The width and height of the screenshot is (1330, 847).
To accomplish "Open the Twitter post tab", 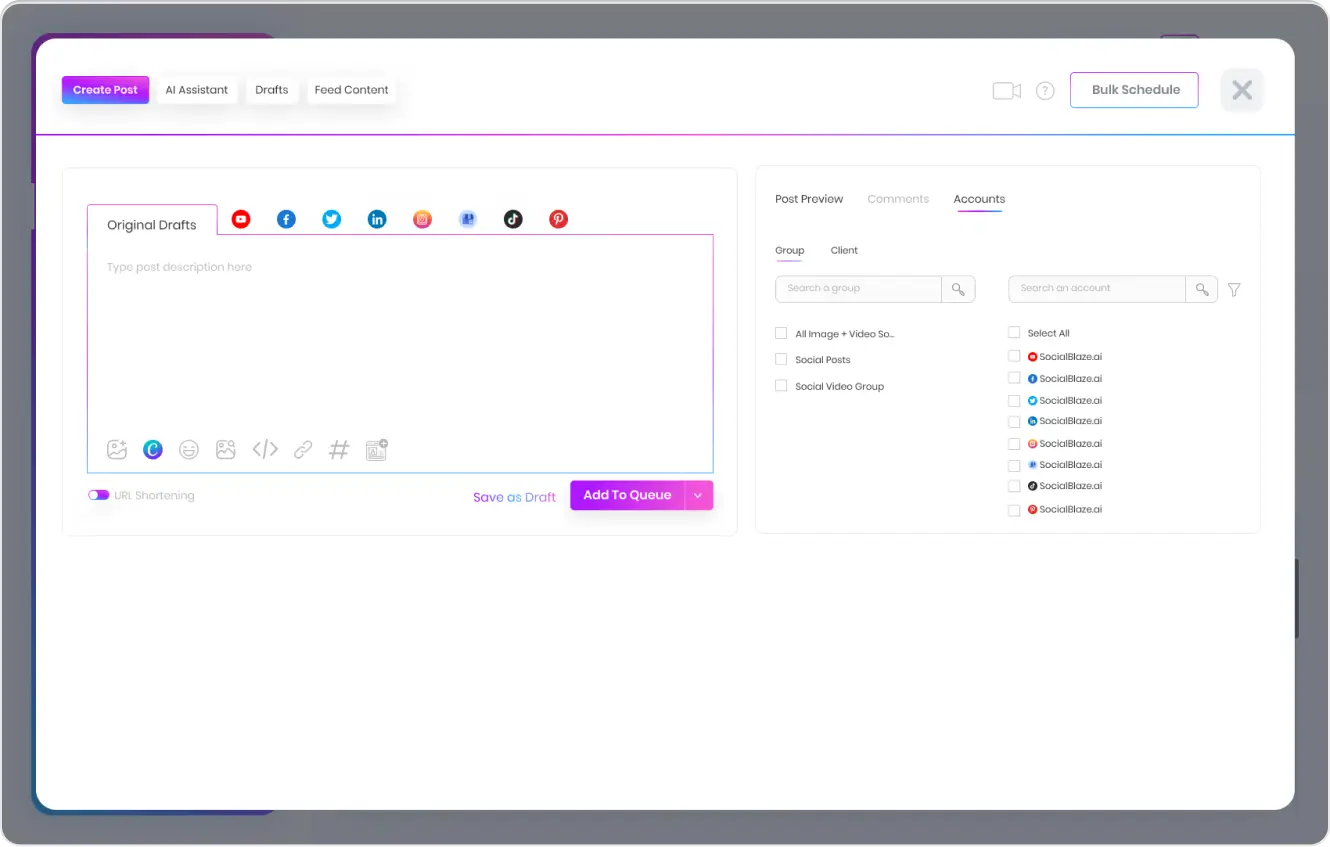I will (x=332, y=219).
